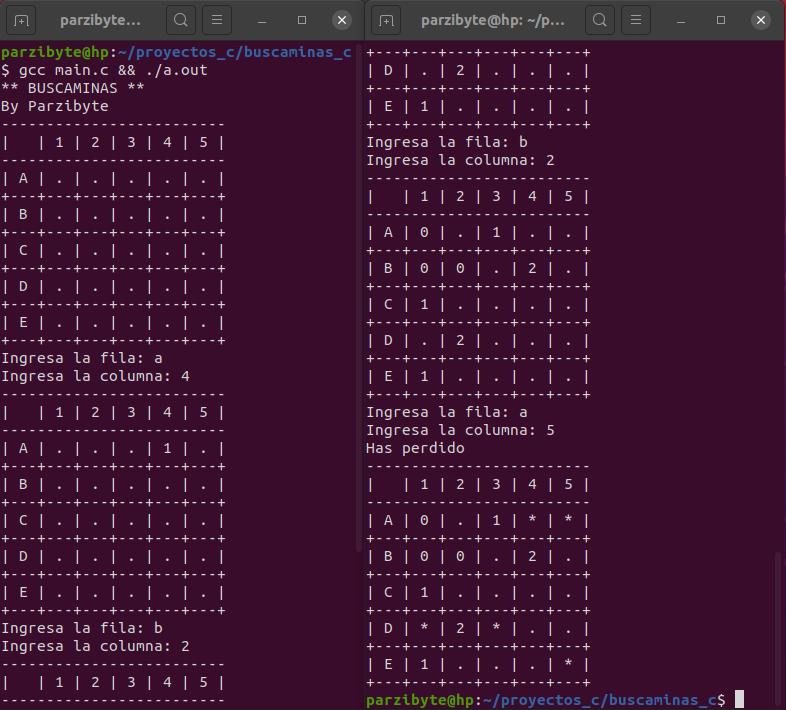This screenshot has width=786, height=710.
Task: Click 'Ingresa la columna: 2' in right terminal
Action: [x=460, y=160]
